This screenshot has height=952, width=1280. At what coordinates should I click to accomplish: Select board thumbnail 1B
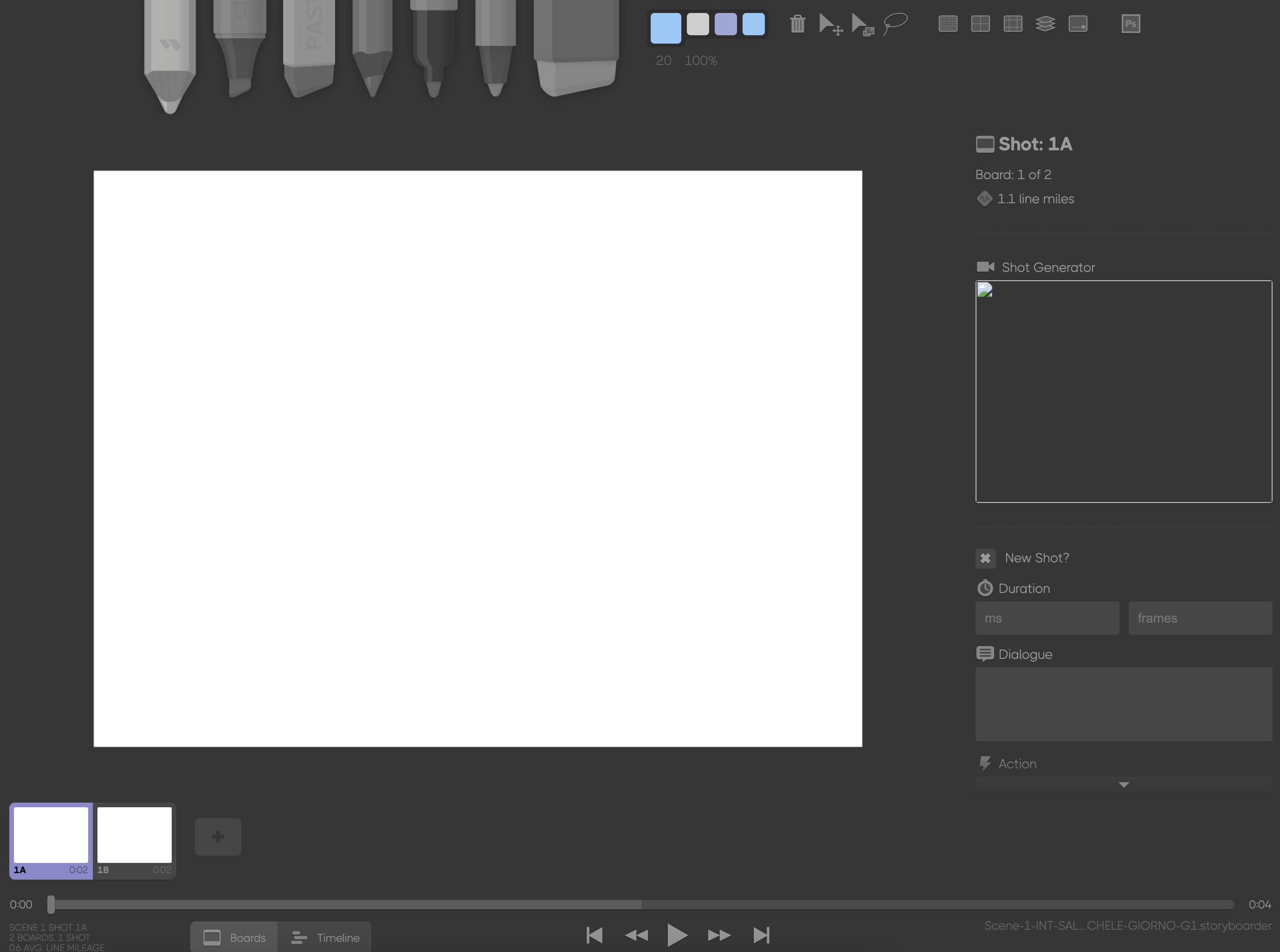[x=134, y=835]
